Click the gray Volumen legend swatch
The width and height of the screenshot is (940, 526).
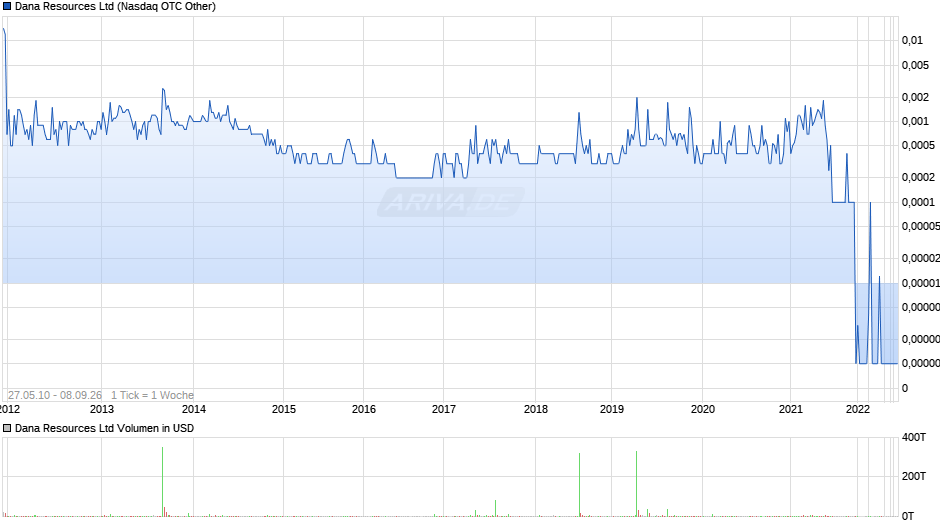click(x=7, y=428)
